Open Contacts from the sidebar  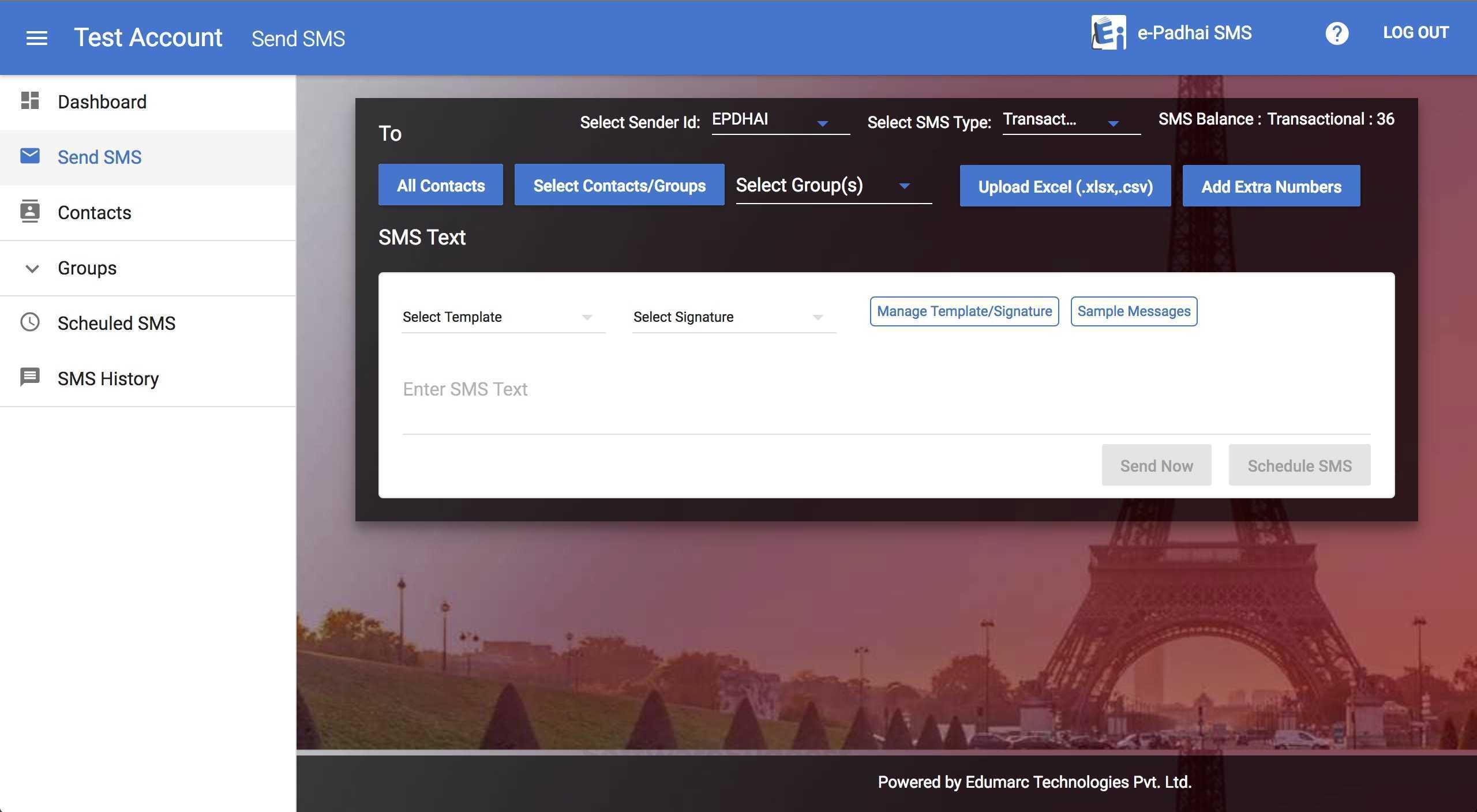(95, 213)
